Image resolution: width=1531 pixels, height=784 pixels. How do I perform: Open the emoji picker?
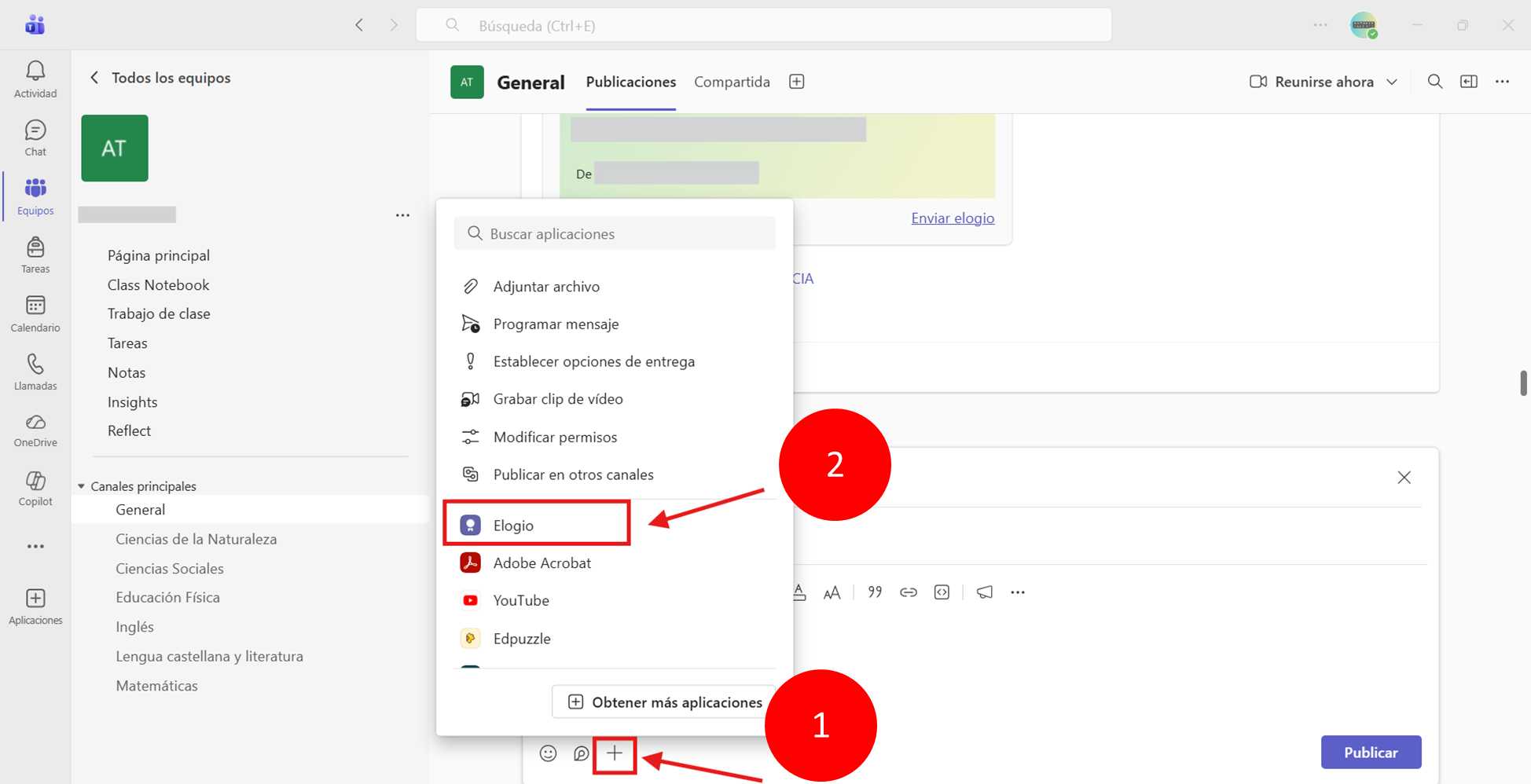548,753
